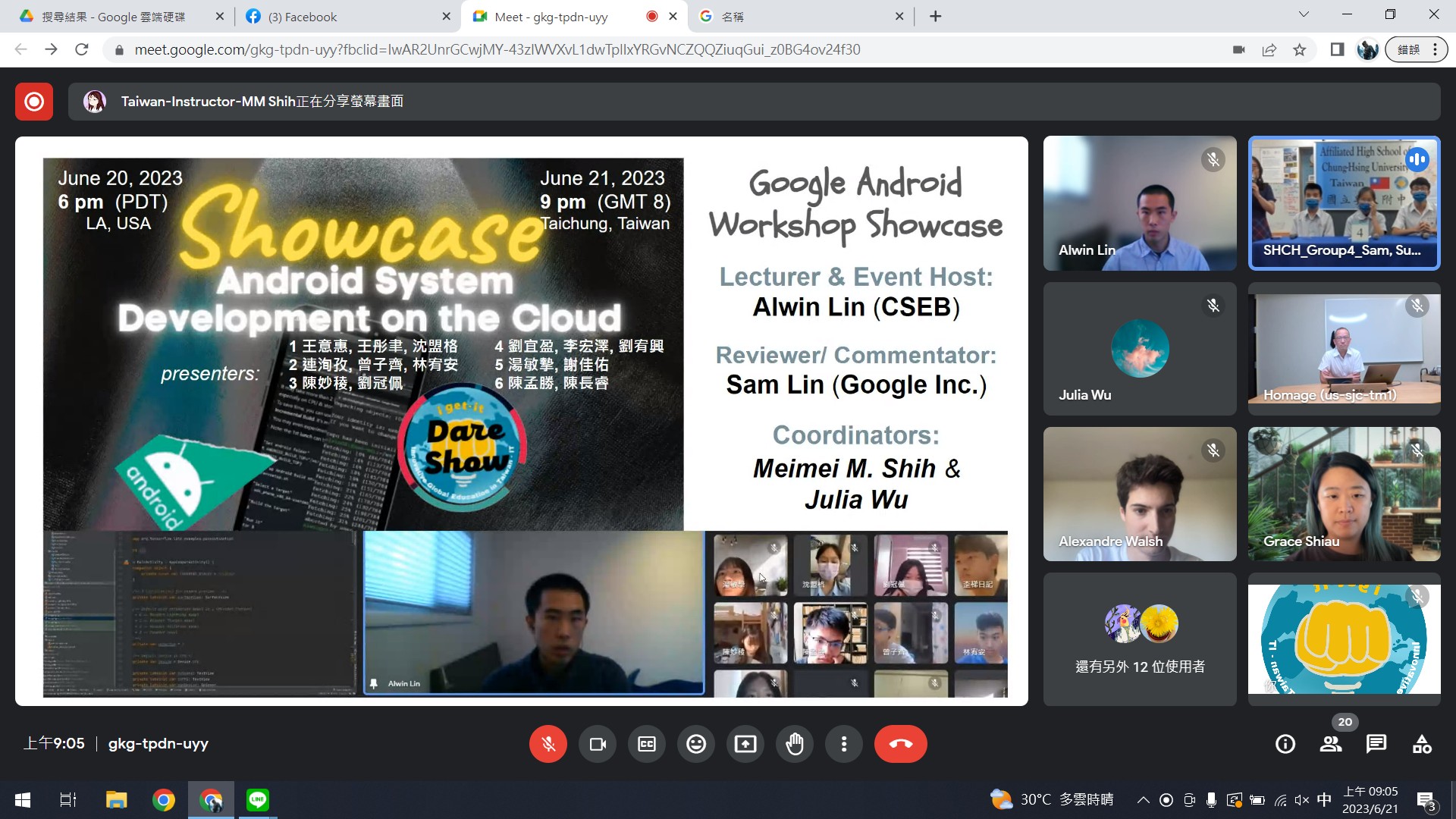The width and height of the screenshot is (1456, 819).
Task: Close the Facebook tab
Action: pos(446,17)
